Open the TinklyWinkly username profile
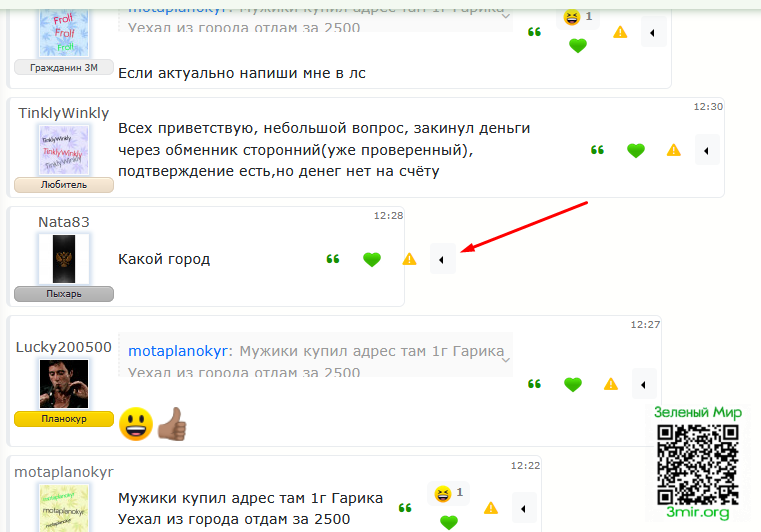 tap(64, 113)
